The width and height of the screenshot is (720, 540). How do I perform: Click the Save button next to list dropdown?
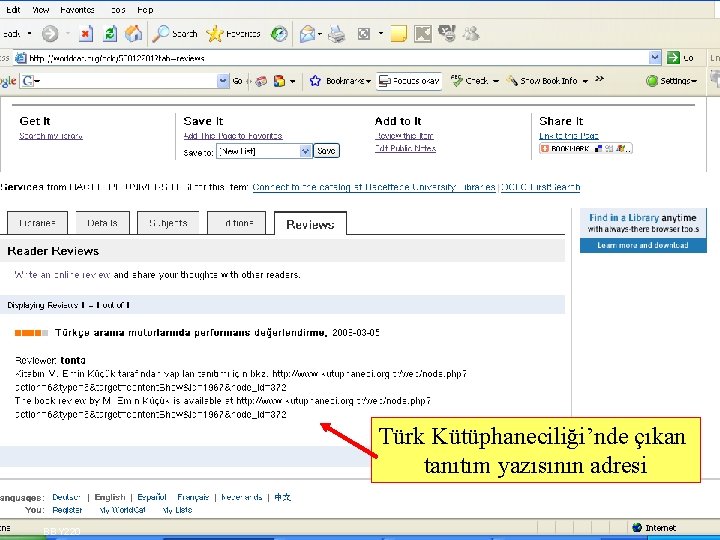(326, 151)
